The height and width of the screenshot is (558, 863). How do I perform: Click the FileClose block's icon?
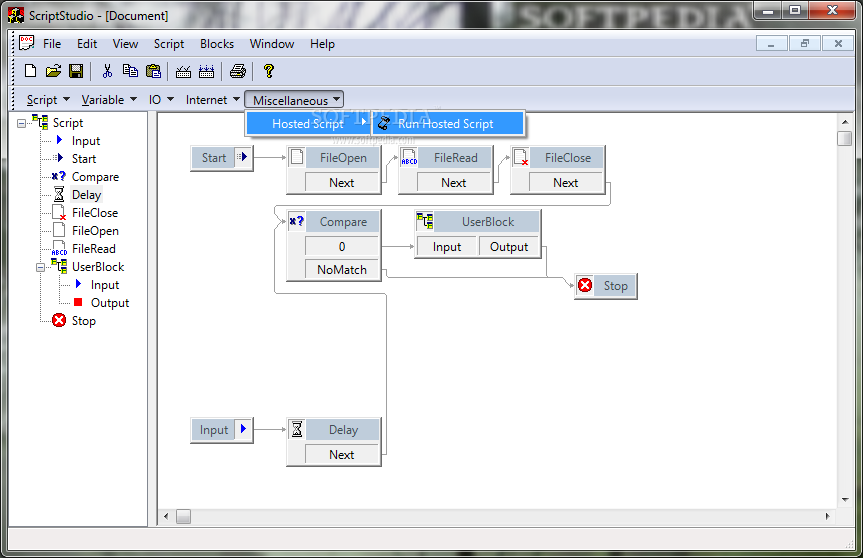[521, 157]
